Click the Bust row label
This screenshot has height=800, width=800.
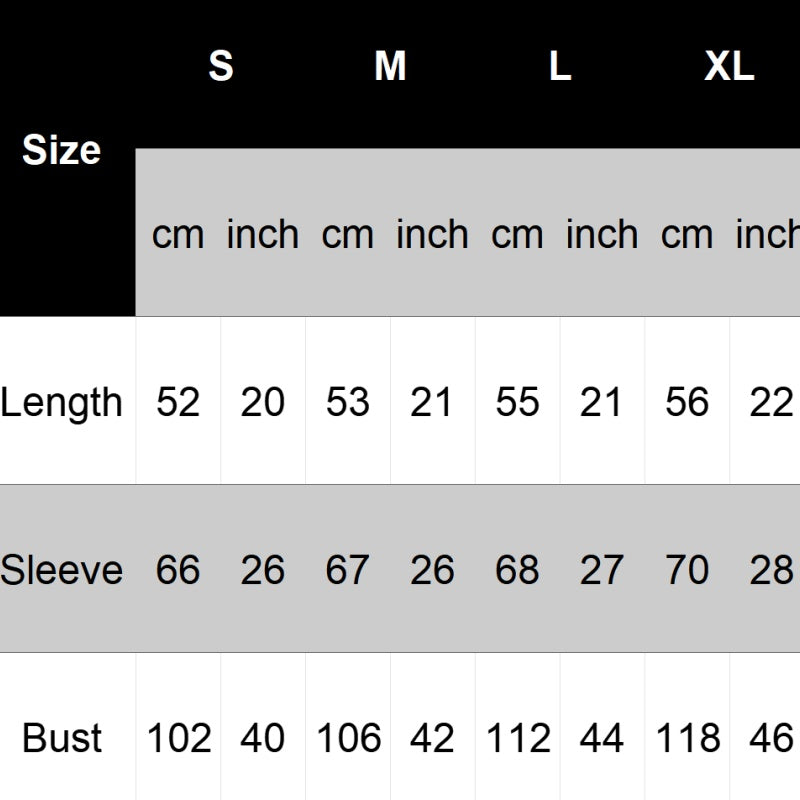62,739
